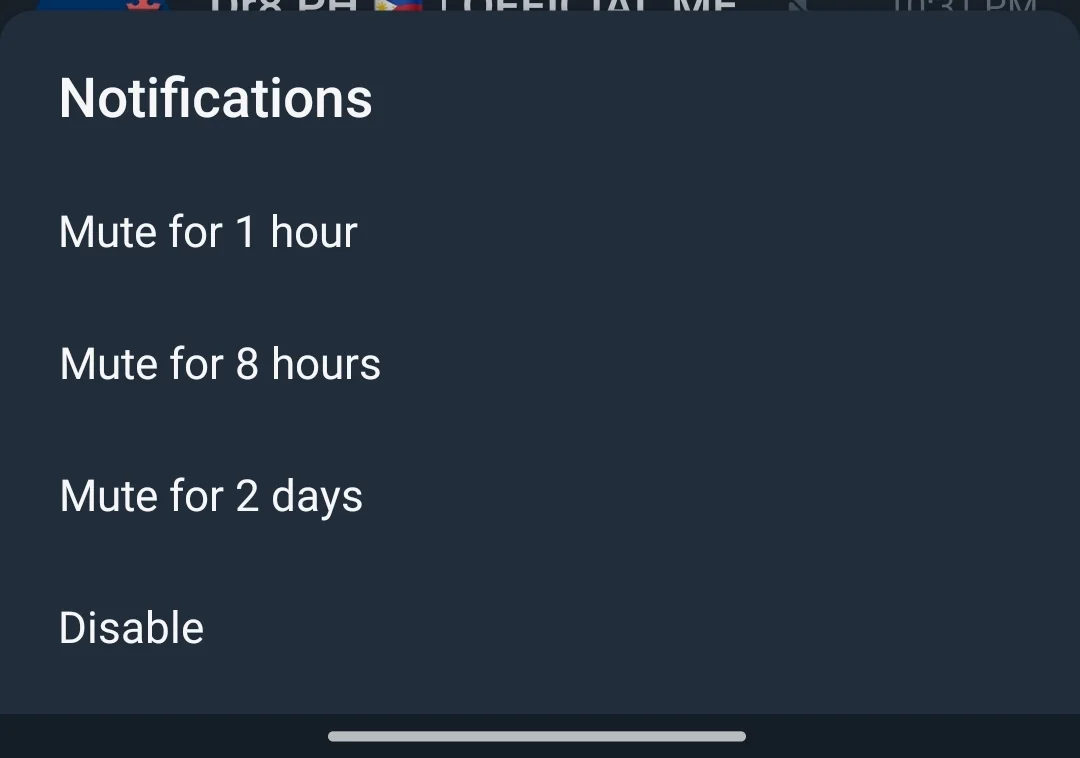The image size is (1080, 758).
Task: Tap the anchor badge on the chat avatar
Action: 143,5
